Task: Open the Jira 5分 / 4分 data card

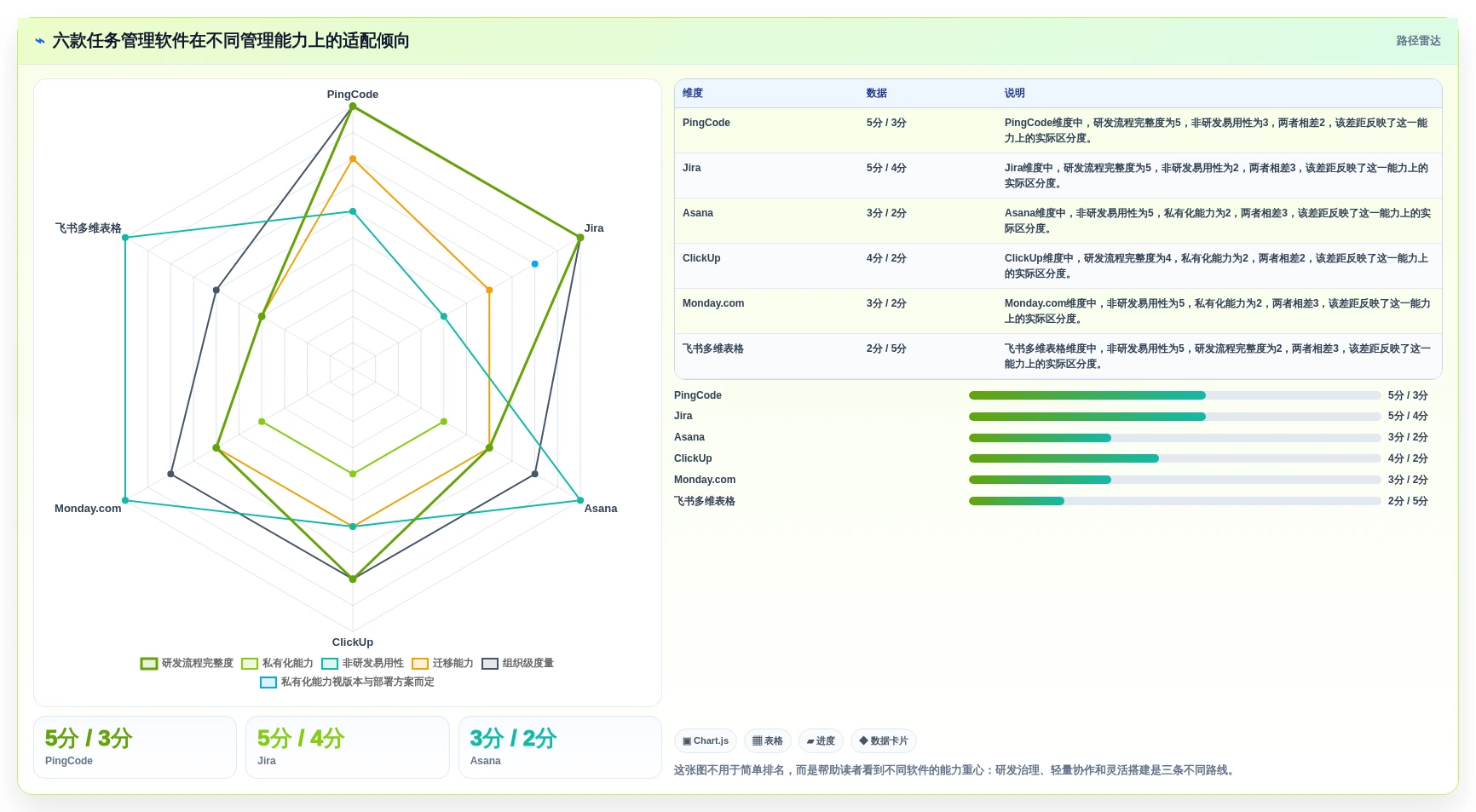Action: [x=348, y=747]
